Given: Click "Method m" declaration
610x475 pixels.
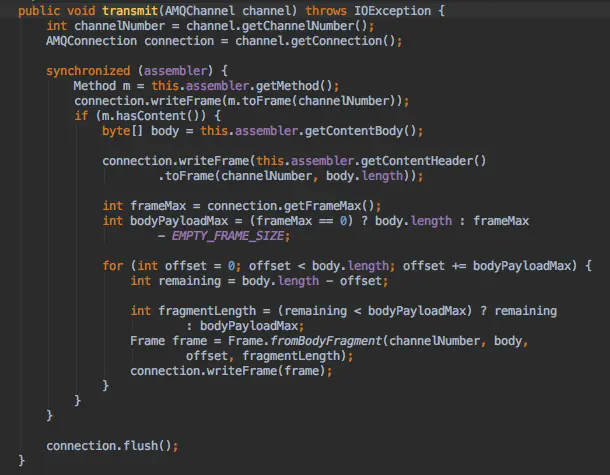Looking at the screenshot, I should 102,86.
